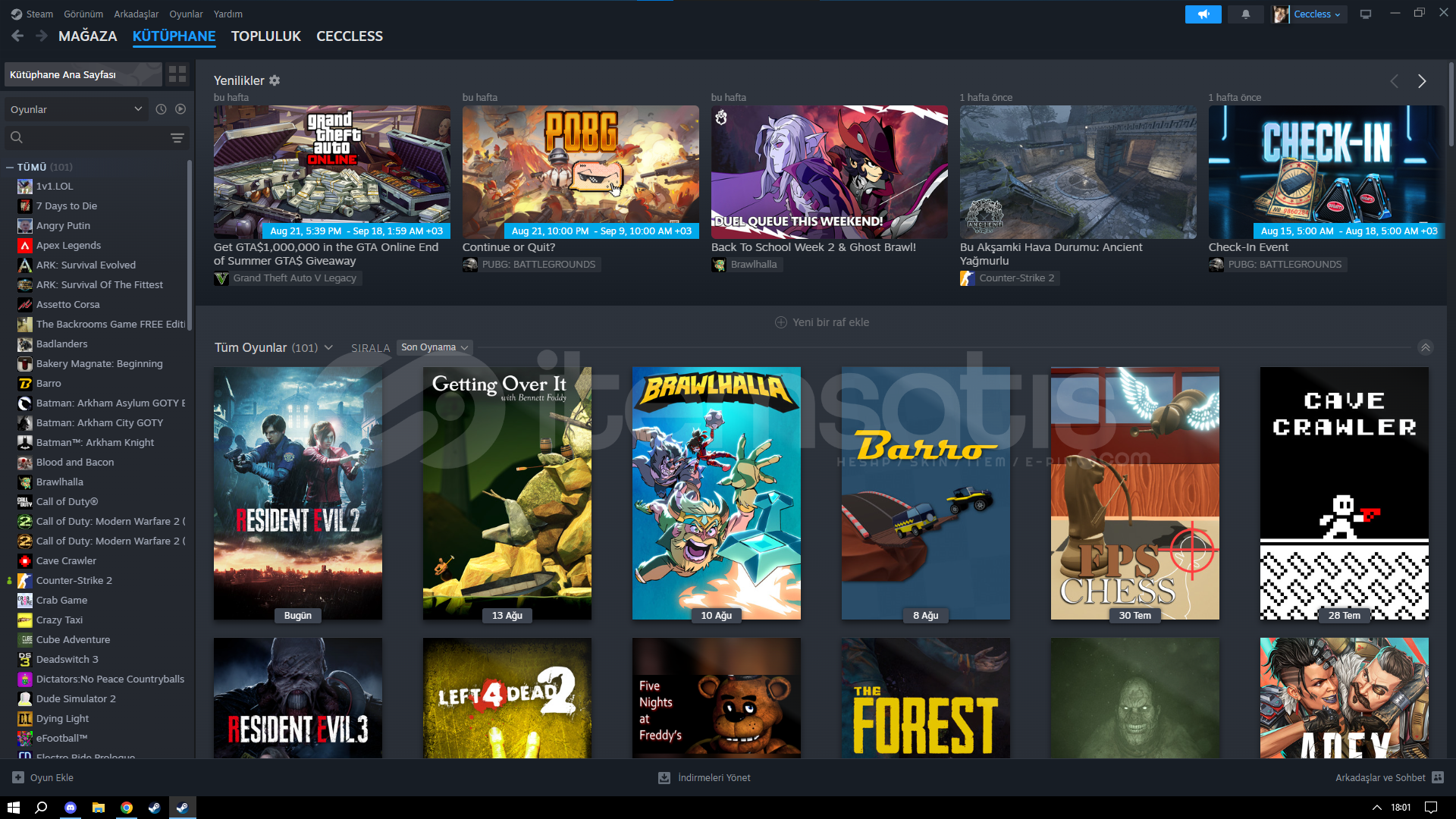Select Apex Legends icon in library list

25,245
